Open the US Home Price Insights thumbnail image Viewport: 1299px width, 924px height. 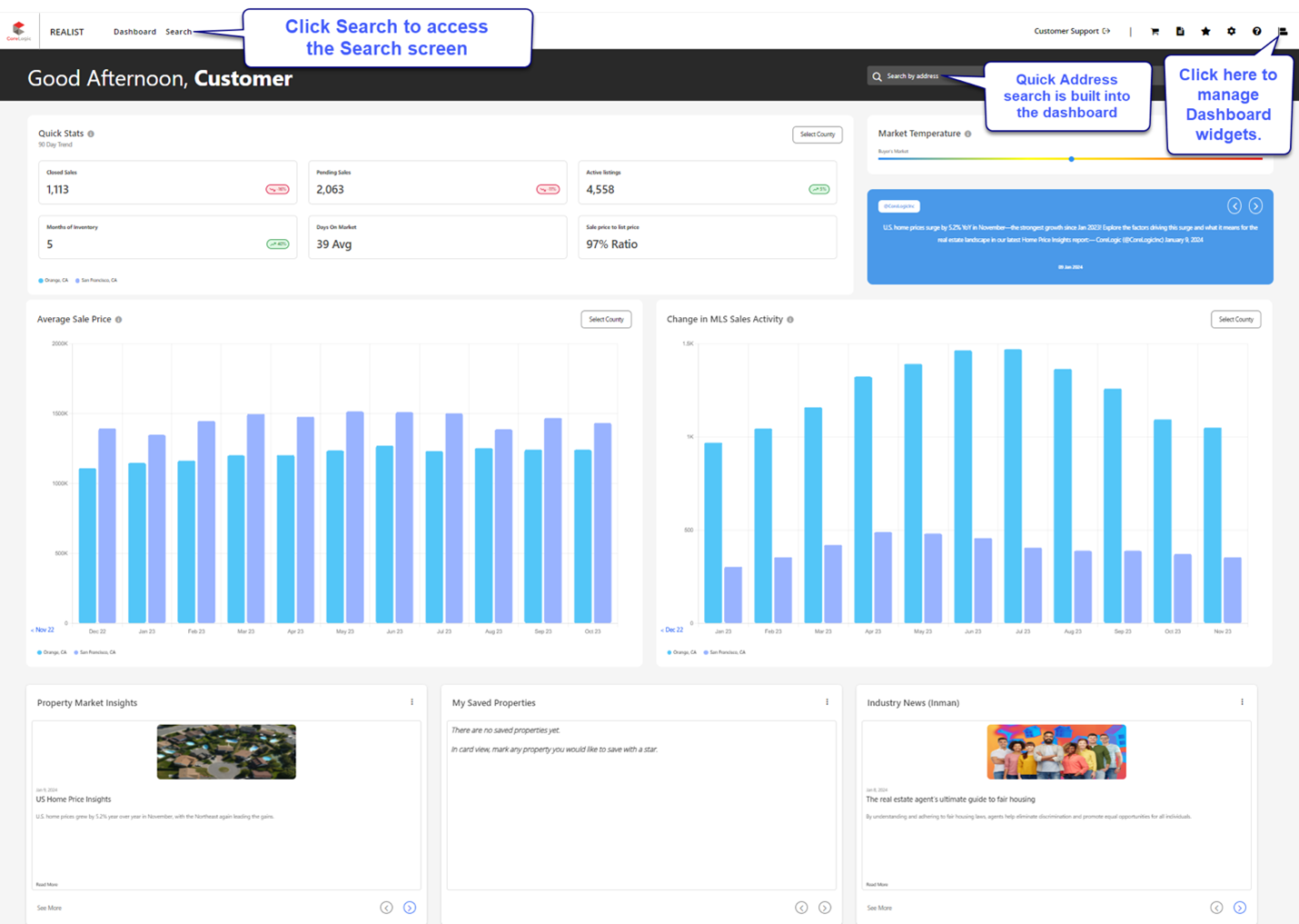(226, 751)
